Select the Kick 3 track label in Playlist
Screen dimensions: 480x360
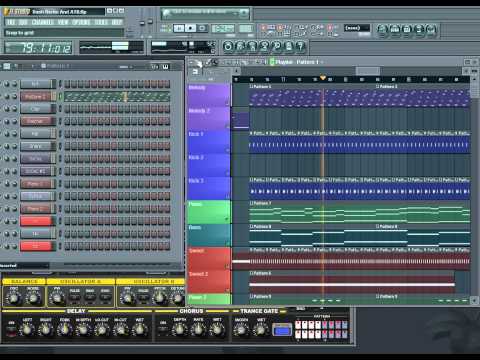[x=209, y=188]
